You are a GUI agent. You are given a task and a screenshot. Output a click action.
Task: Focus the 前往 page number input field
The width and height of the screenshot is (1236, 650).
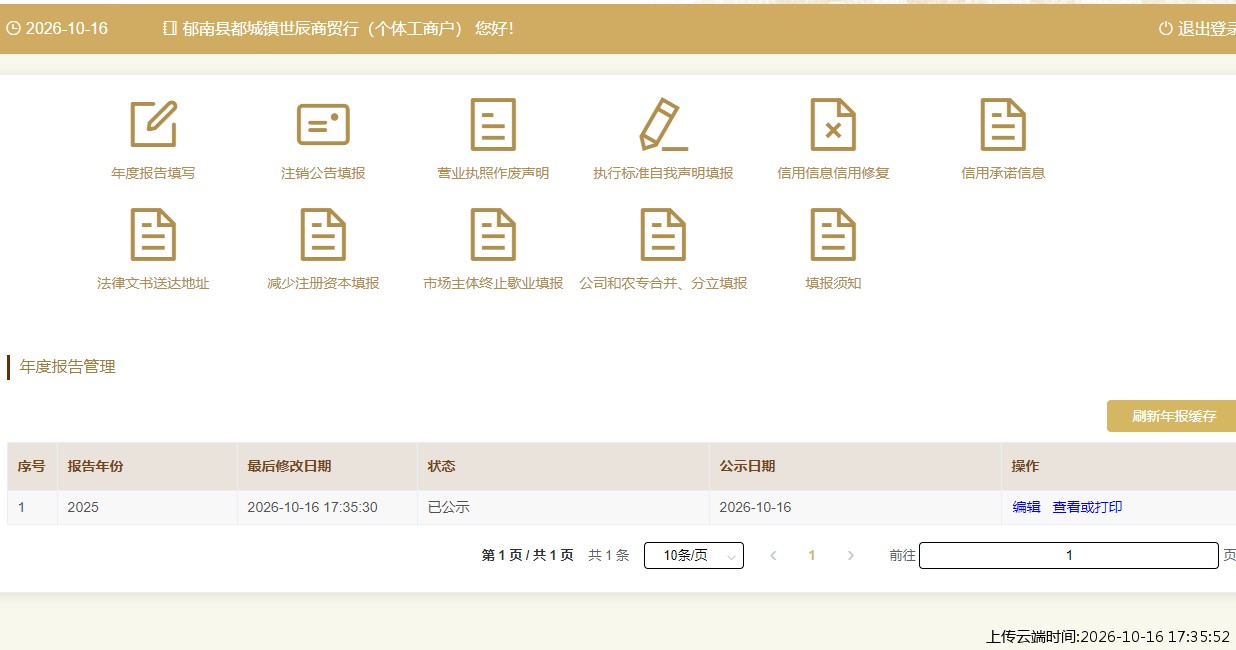click(x=1069, y=556)
